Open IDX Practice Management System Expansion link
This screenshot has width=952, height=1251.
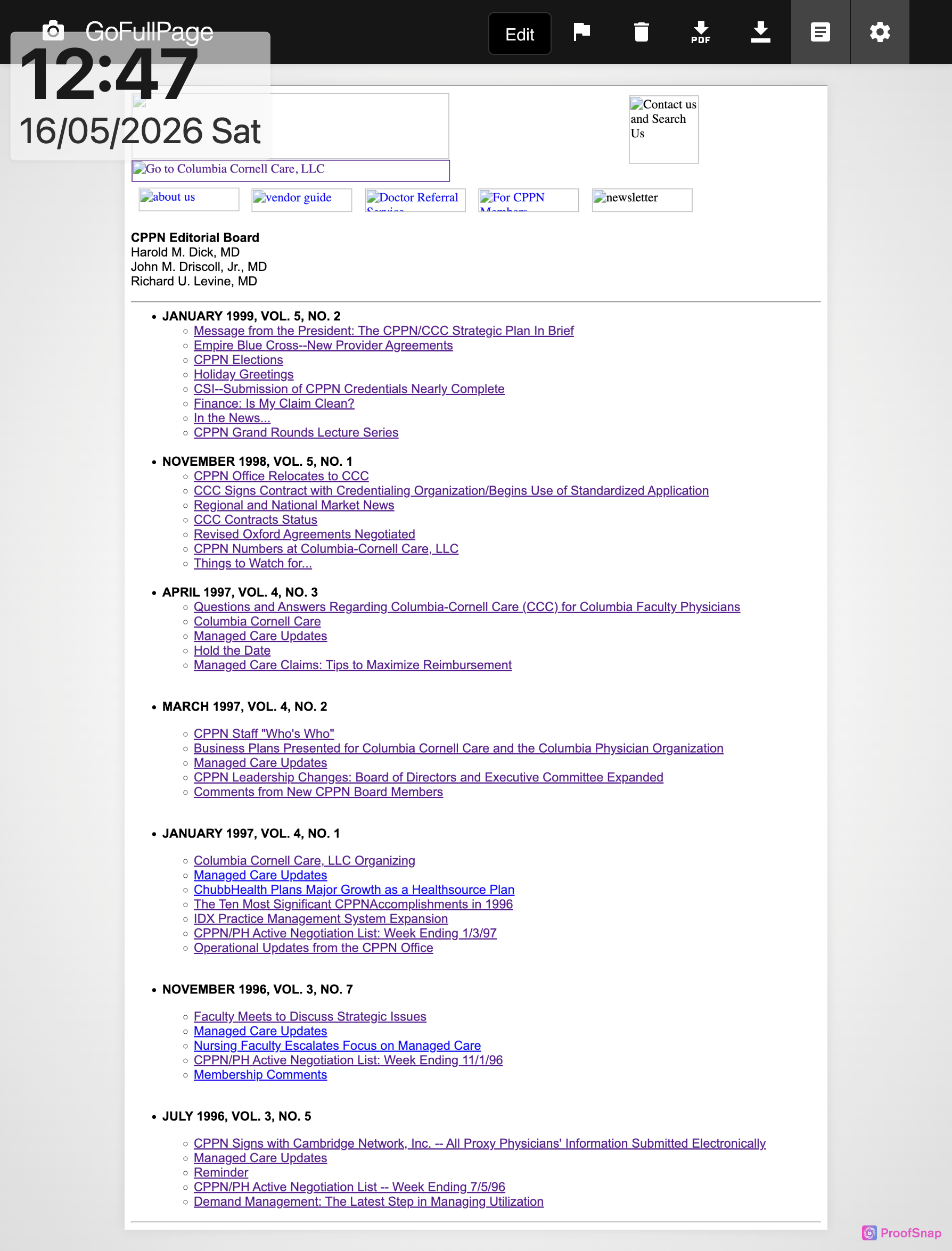point(321,919)
